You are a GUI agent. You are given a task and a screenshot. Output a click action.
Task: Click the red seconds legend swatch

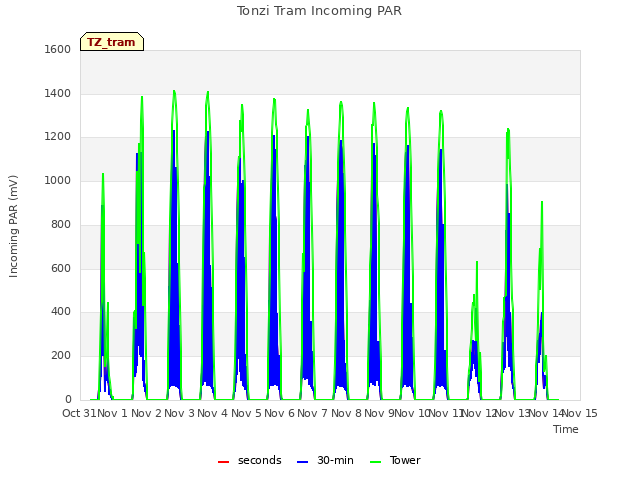point(223,462)
